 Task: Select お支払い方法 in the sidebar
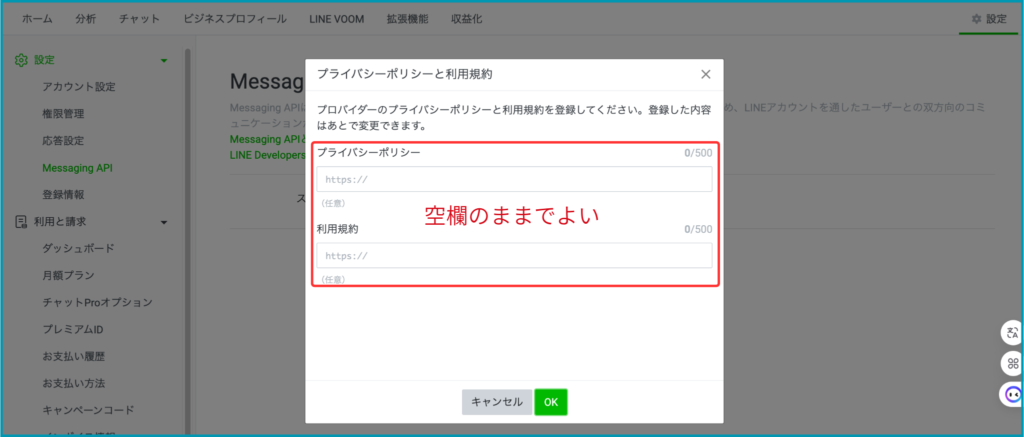74,383
